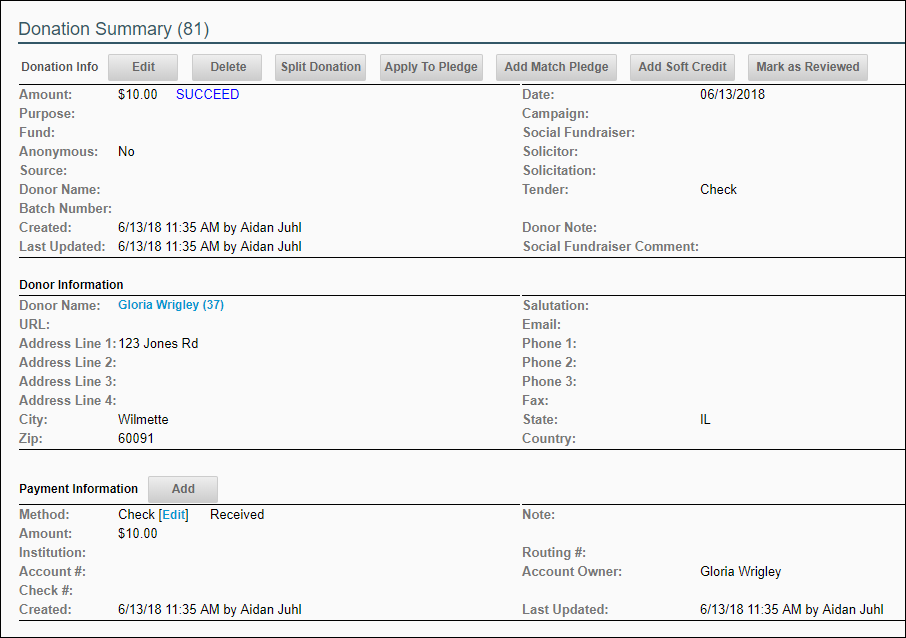
Task: Click the Edit button beside Donation Info
Action: pyautogui.click(x=143, y=67)
